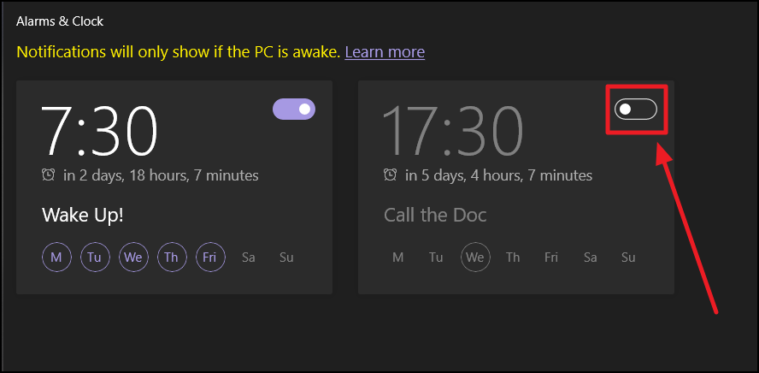This screenshot has width=759, height=373.
Task: Click Fri day on Call the Doc alarm
Action: [x=551, y=257]
